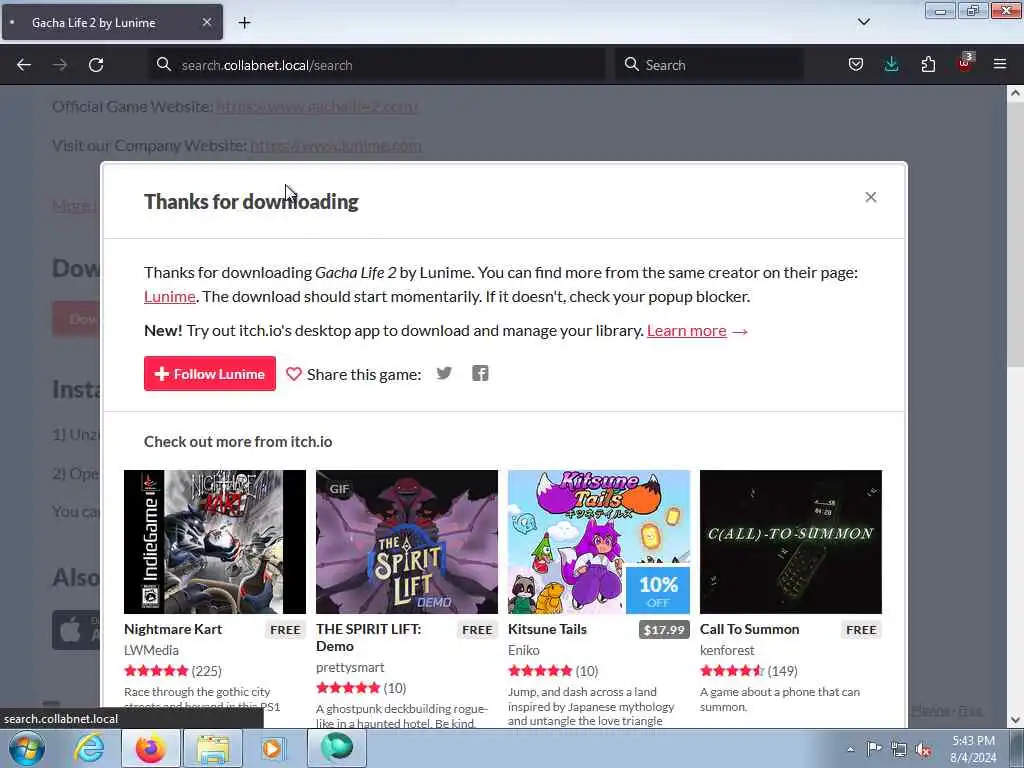Close the Gacha Life 2 tab
The height and width of the screenshot is (768, 1024).
click(207, 22)
